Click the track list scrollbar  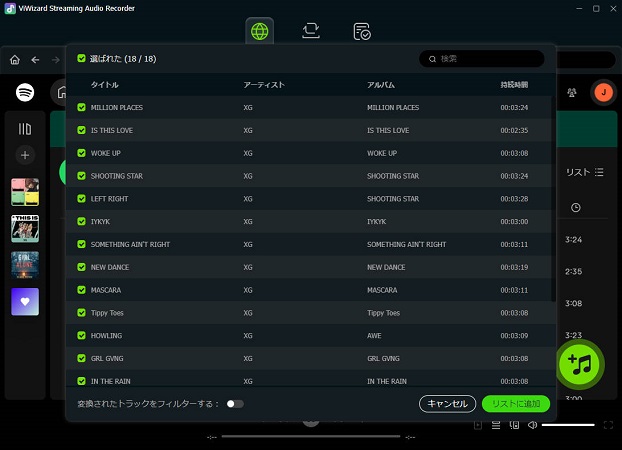pos(553,198)
